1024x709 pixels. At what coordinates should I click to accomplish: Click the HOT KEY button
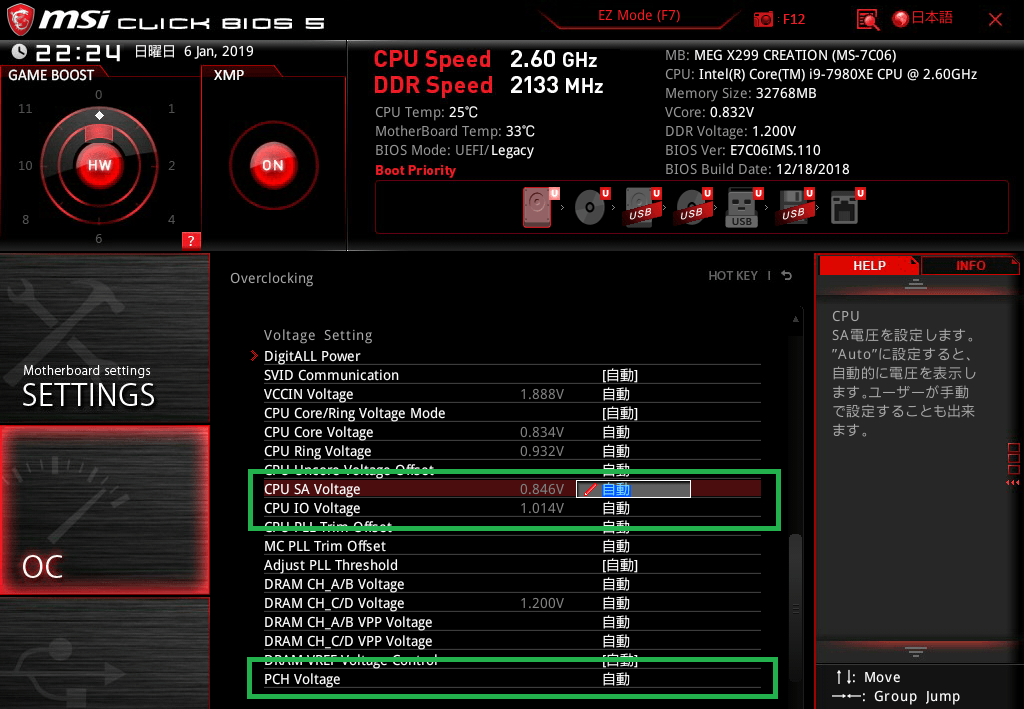pos(733,276)
